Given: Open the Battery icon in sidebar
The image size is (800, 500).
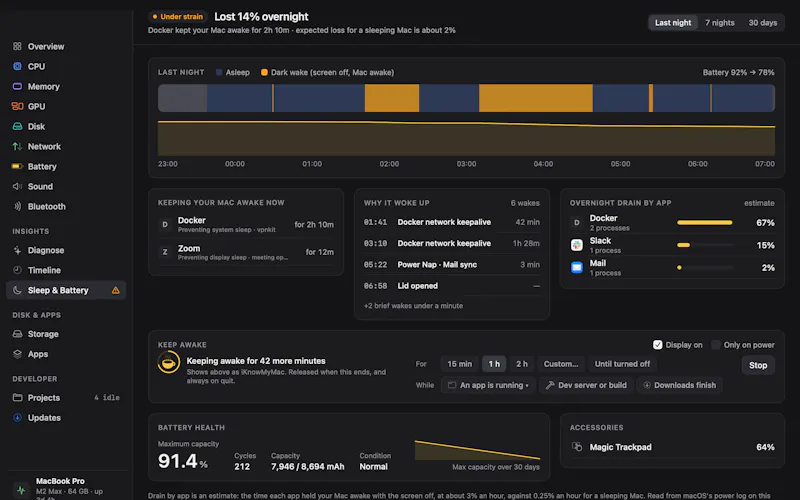Looking at the screenshot, I should click(17, 166).
